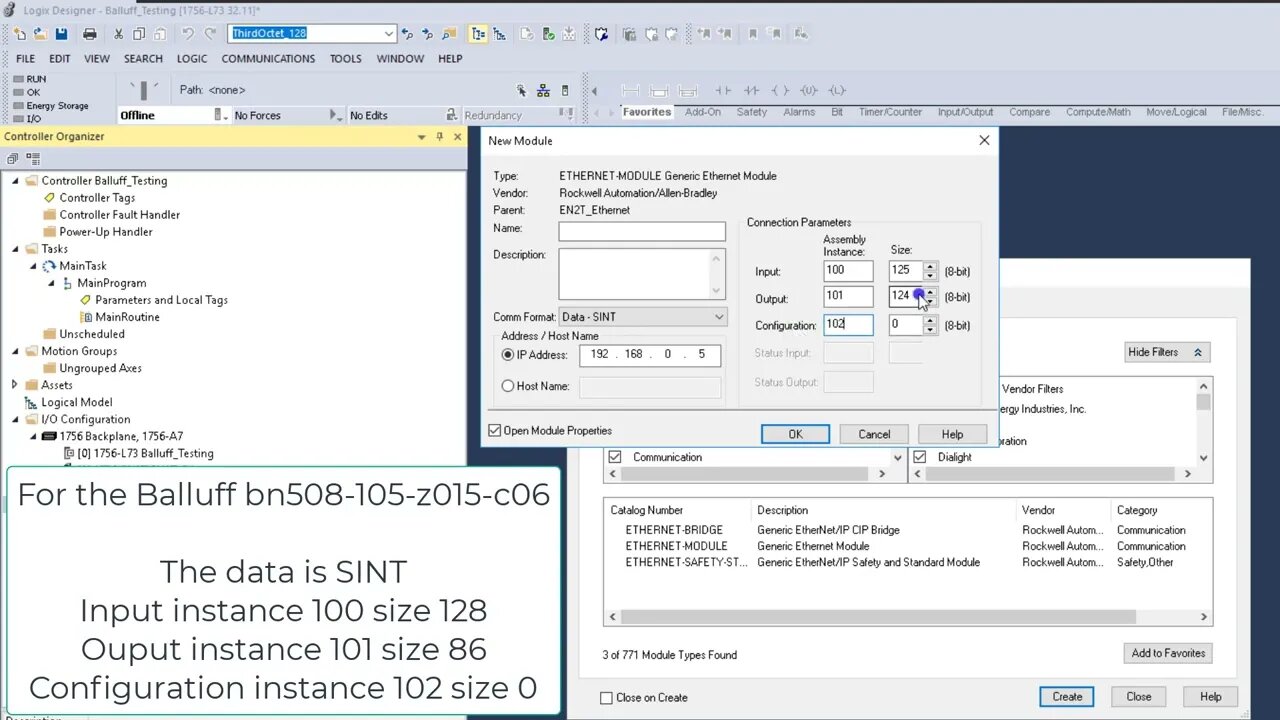Collapse the Controller Balluff_Testing tree node
This screenshot has height=720, width=1280.
tap(15, 181)
